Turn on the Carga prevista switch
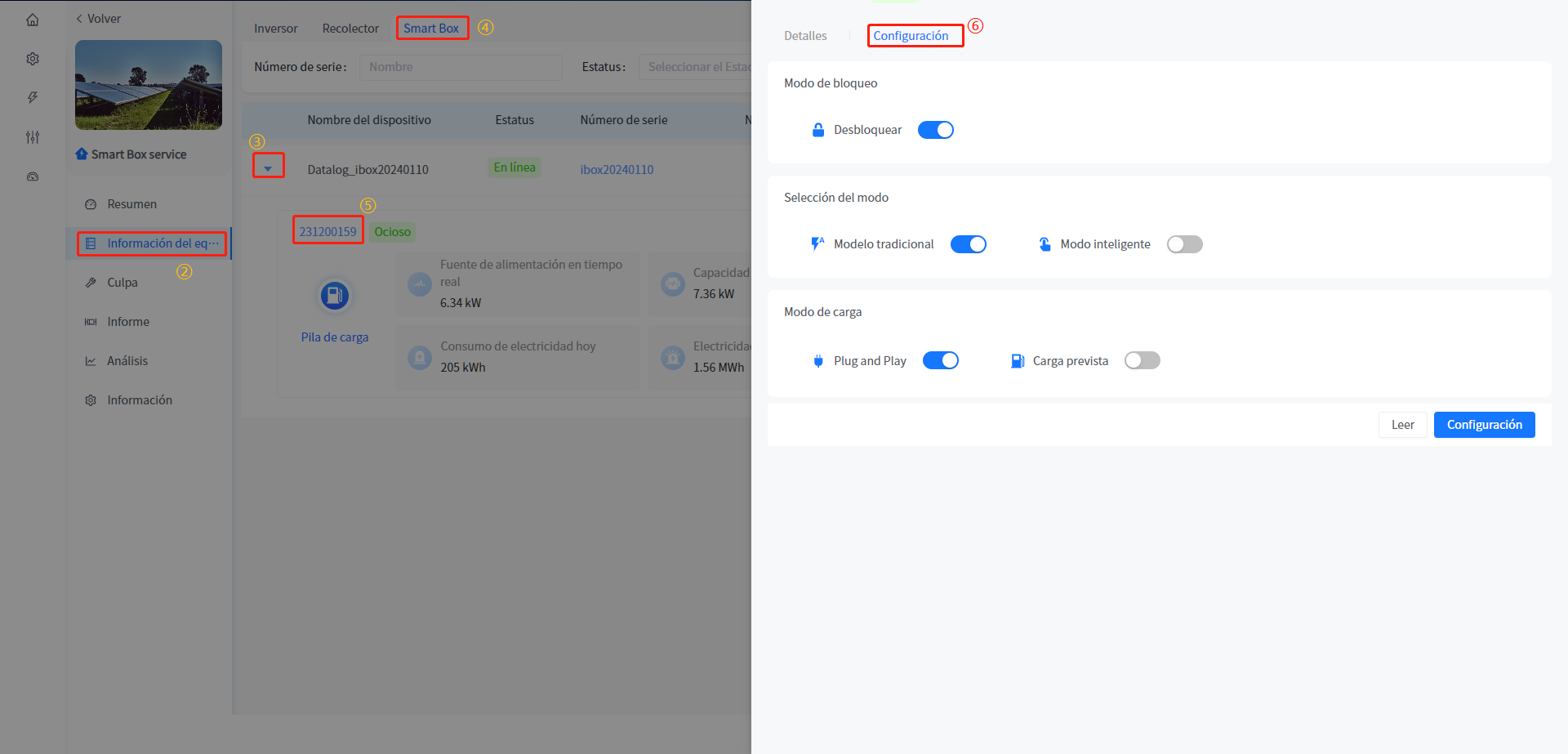This screenshot has height=754, width=1568. coord(1142,361)
